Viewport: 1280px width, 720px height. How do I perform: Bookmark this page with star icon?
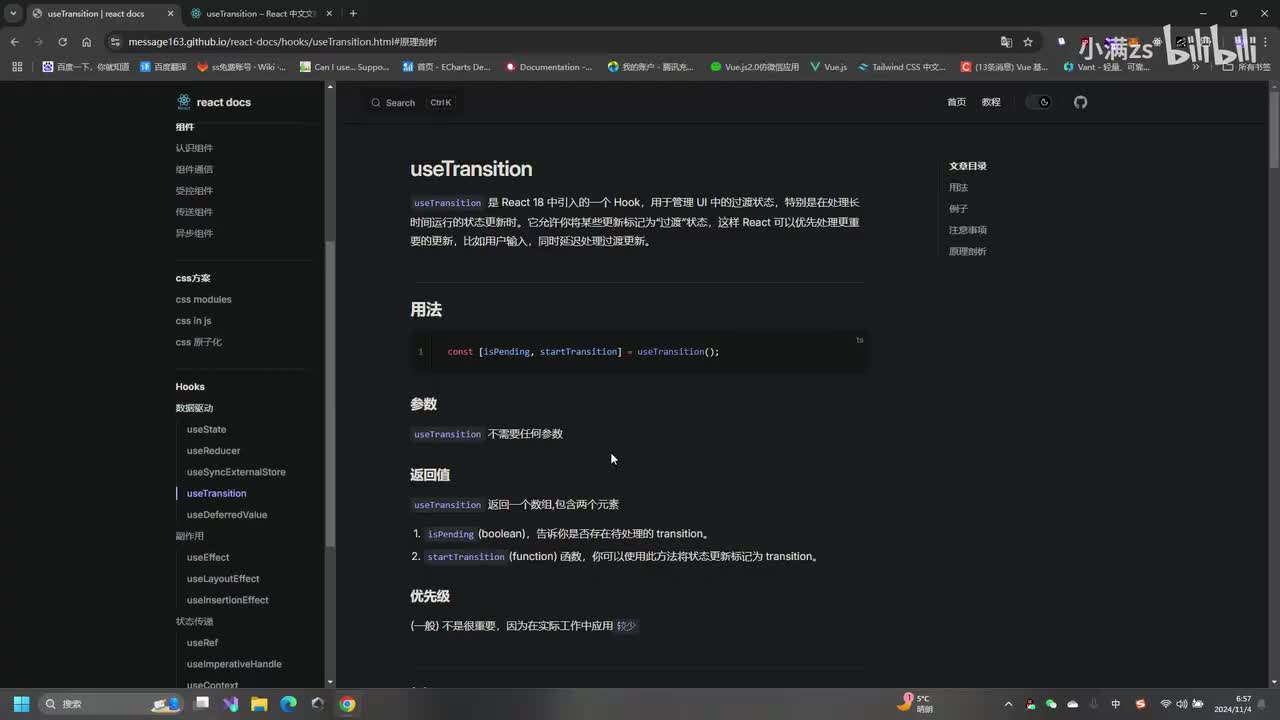[1028, 42]
